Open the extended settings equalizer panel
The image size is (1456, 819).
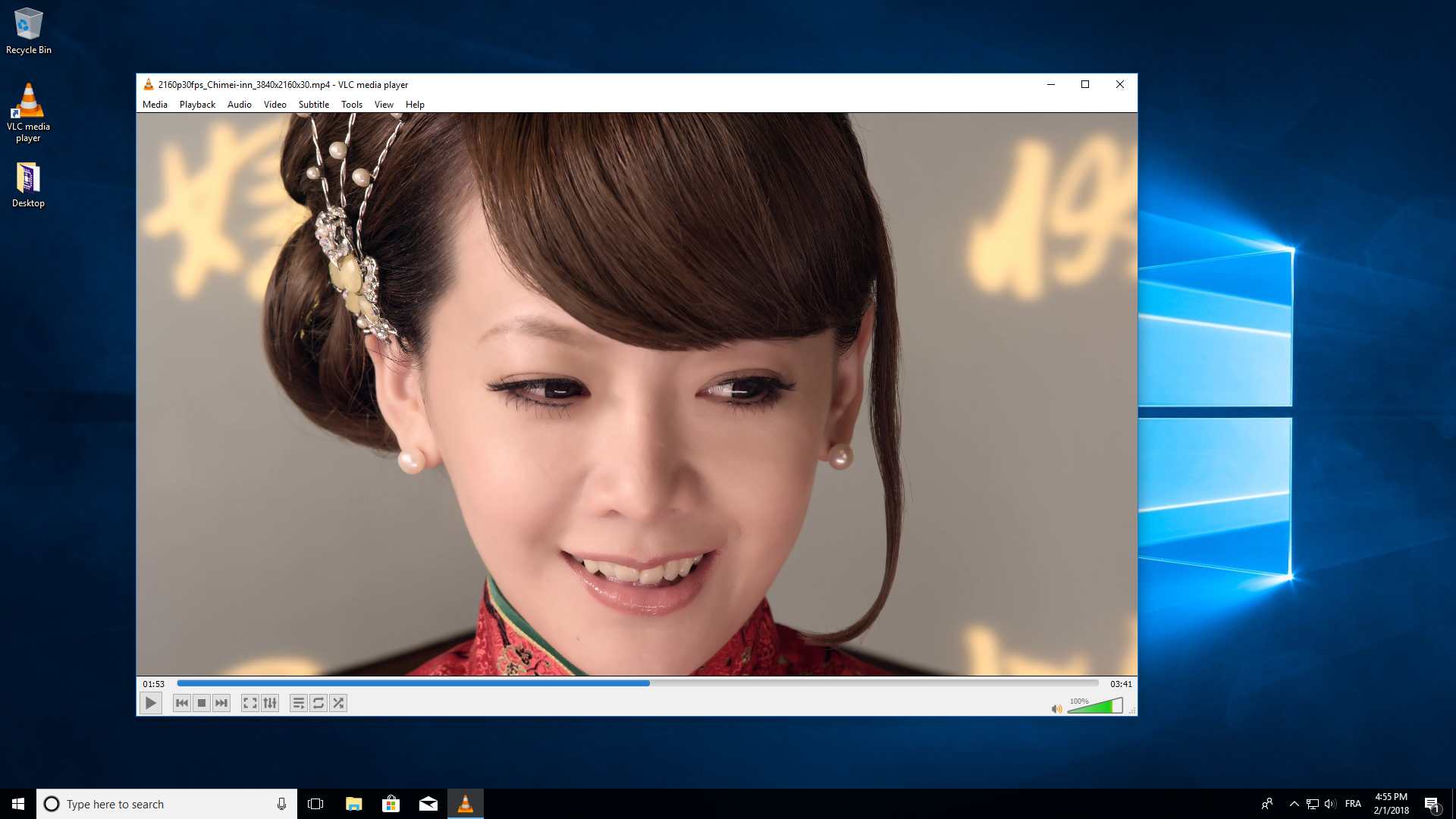(x=270, y=703)
